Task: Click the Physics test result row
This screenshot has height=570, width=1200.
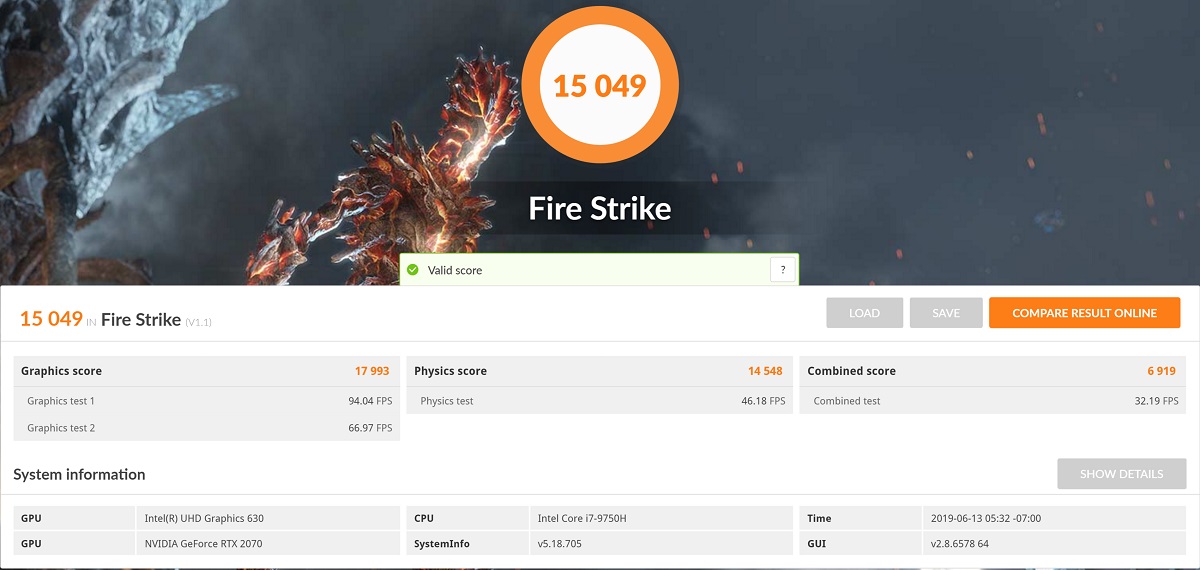Action: (600, 401)
